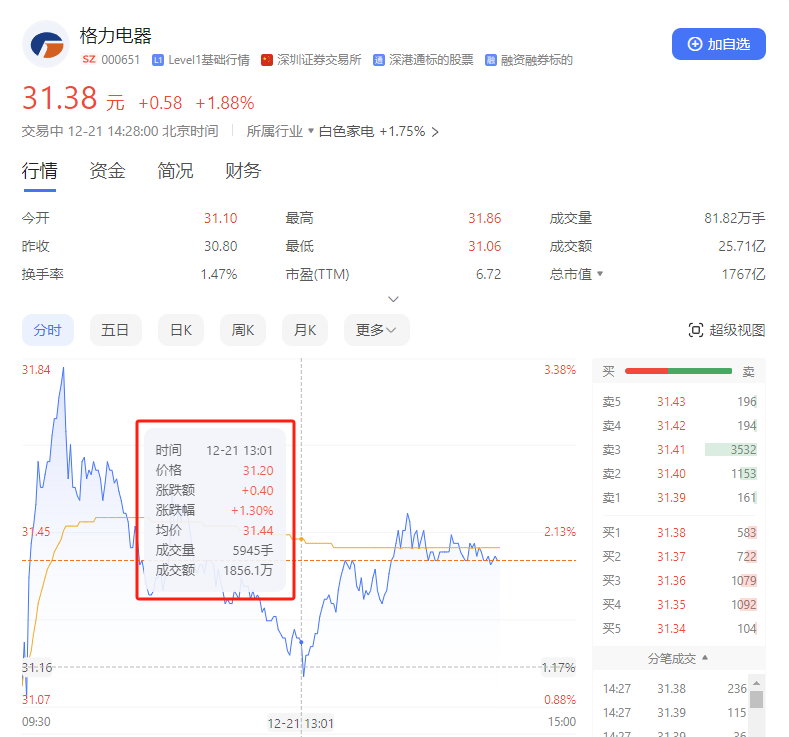Click the 深圳证券交易所 flag icon
The height and width of the screenshot is (737, 789).
point(267,60)
